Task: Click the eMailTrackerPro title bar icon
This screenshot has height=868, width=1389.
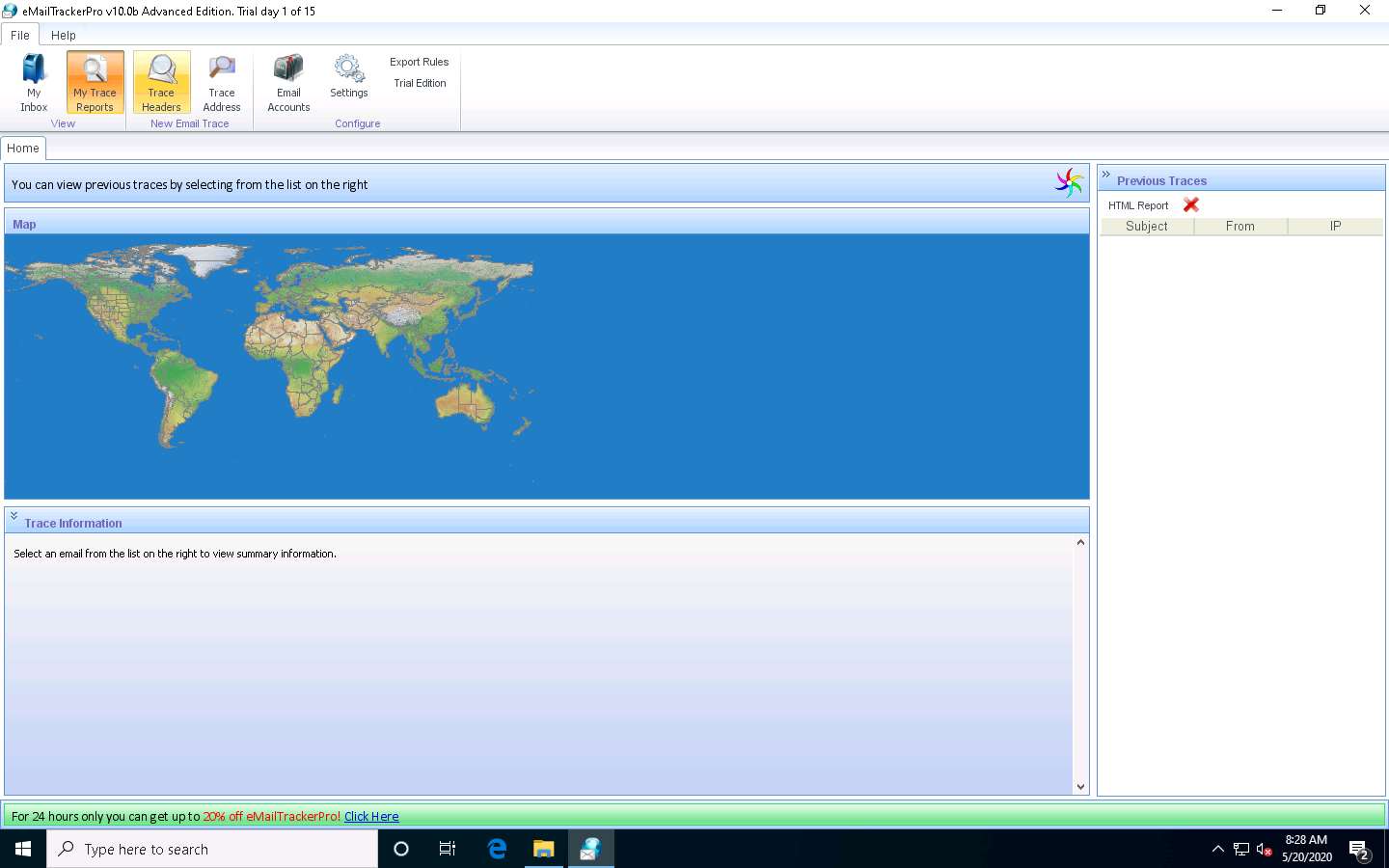Action: click(x=10, y=11)
